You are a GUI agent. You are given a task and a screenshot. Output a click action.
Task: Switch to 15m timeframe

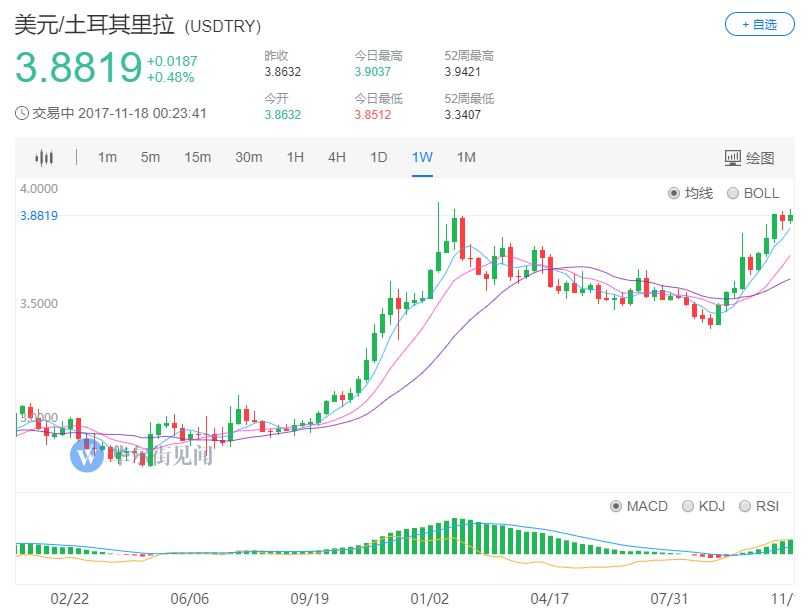point(198,157)
